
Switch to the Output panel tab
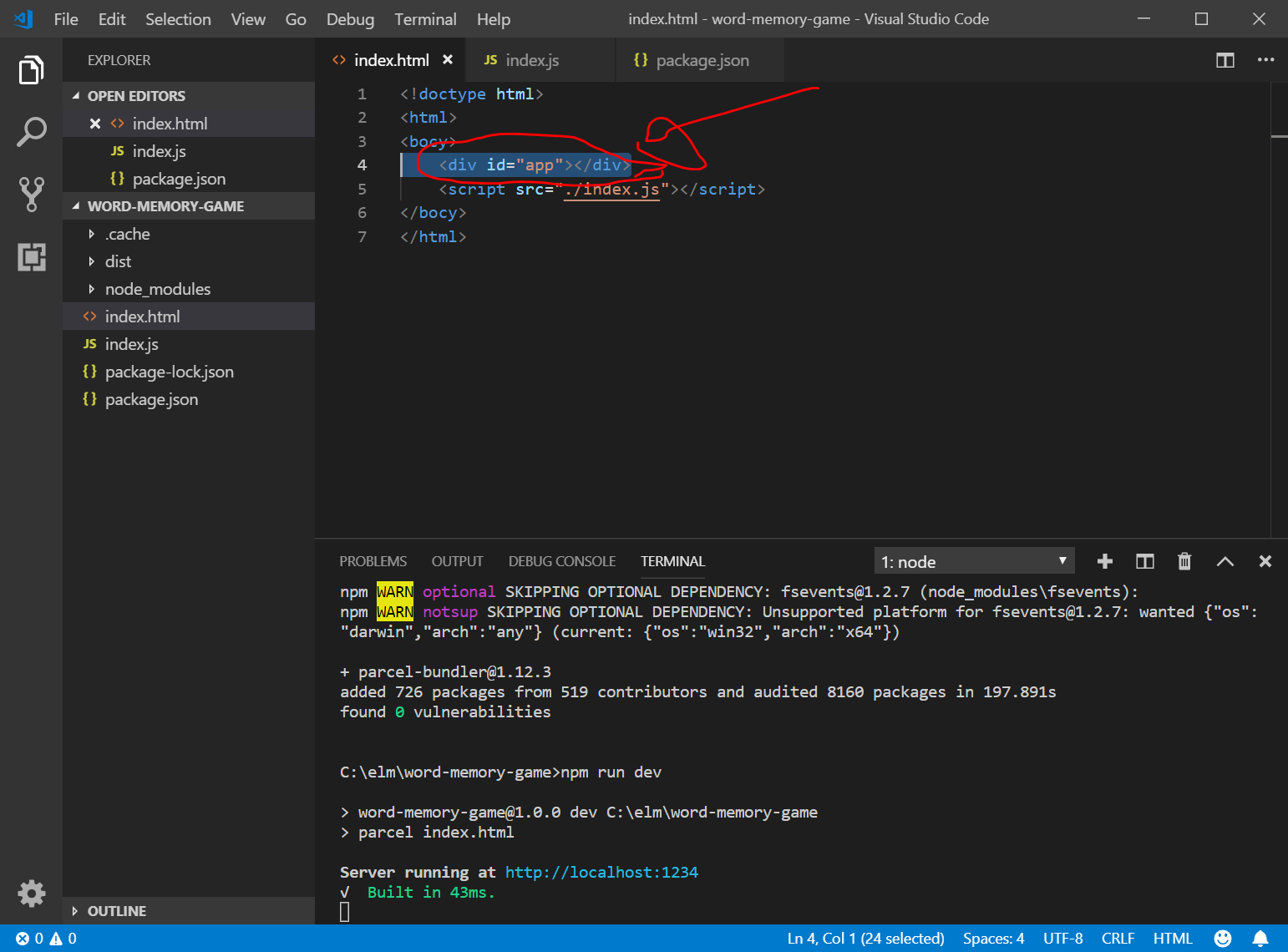pyautogui.click(x=457, y=561)
